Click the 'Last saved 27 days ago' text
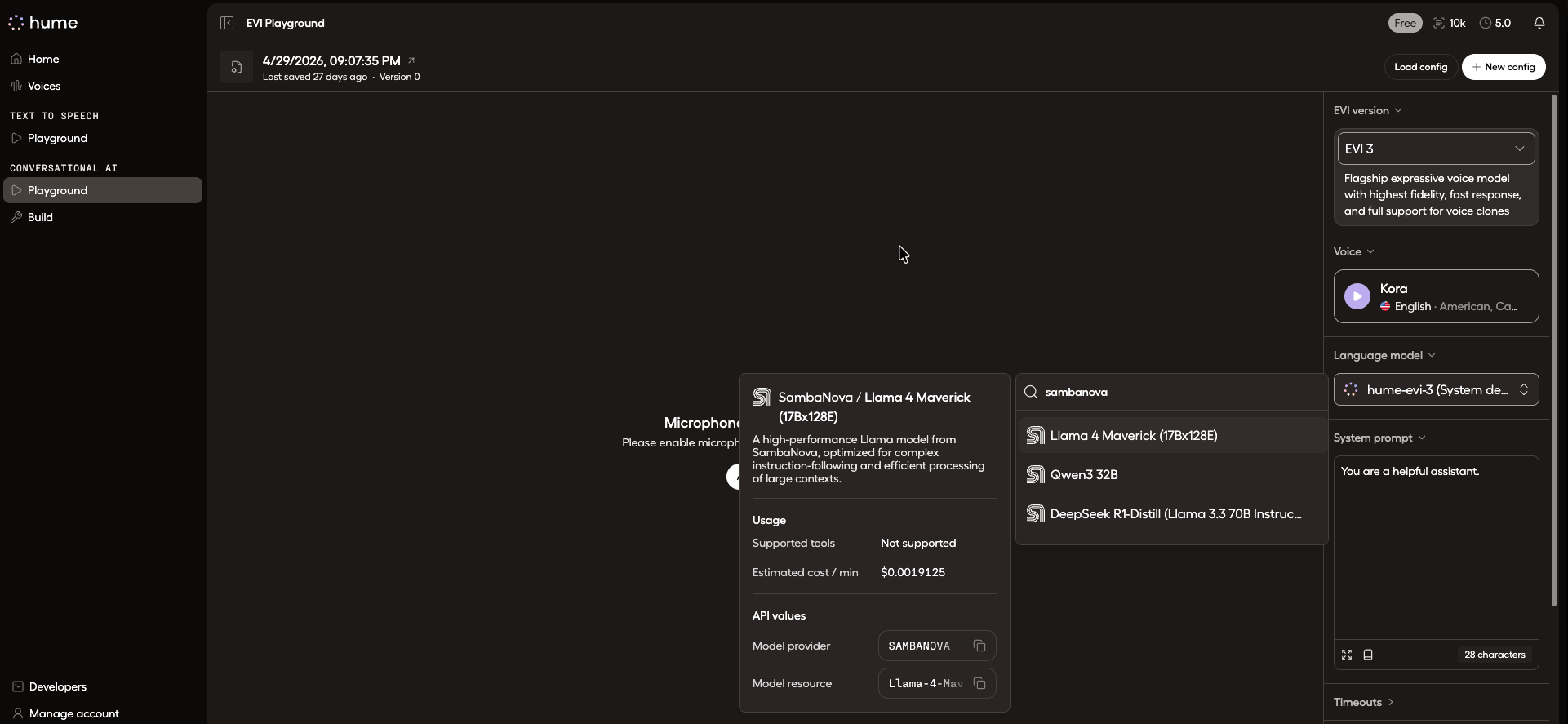1568x724 pixels. point(315,77)
